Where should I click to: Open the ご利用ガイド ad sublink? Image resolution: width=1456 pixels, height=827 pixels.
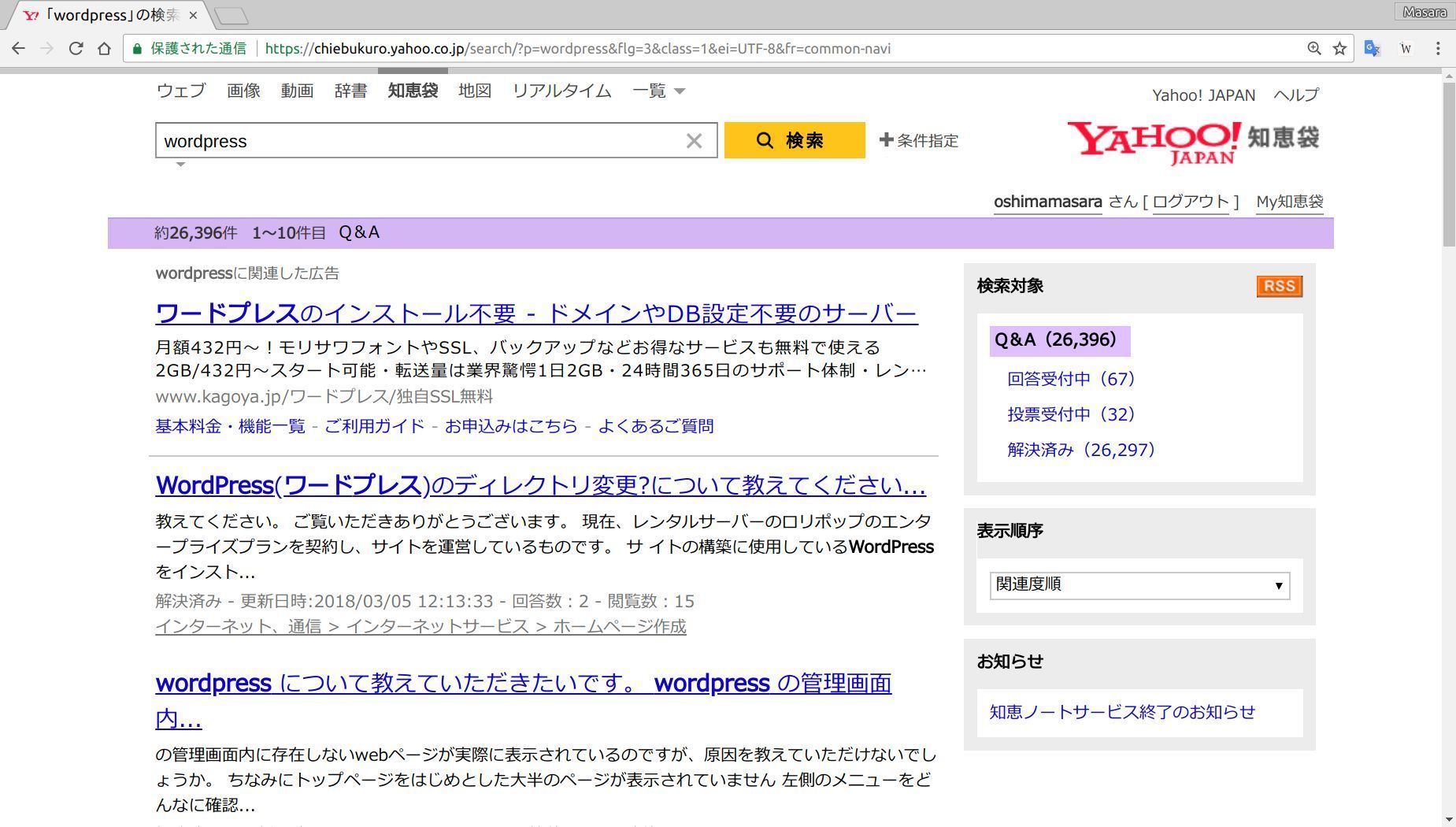pyautogui.click(x=375, y=426)
